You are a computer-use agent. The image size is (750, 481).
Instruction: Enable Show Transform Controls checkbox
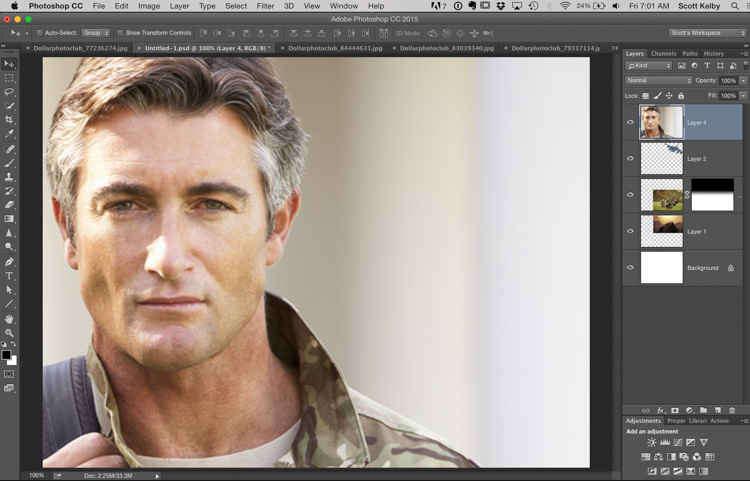click(120, 33)
